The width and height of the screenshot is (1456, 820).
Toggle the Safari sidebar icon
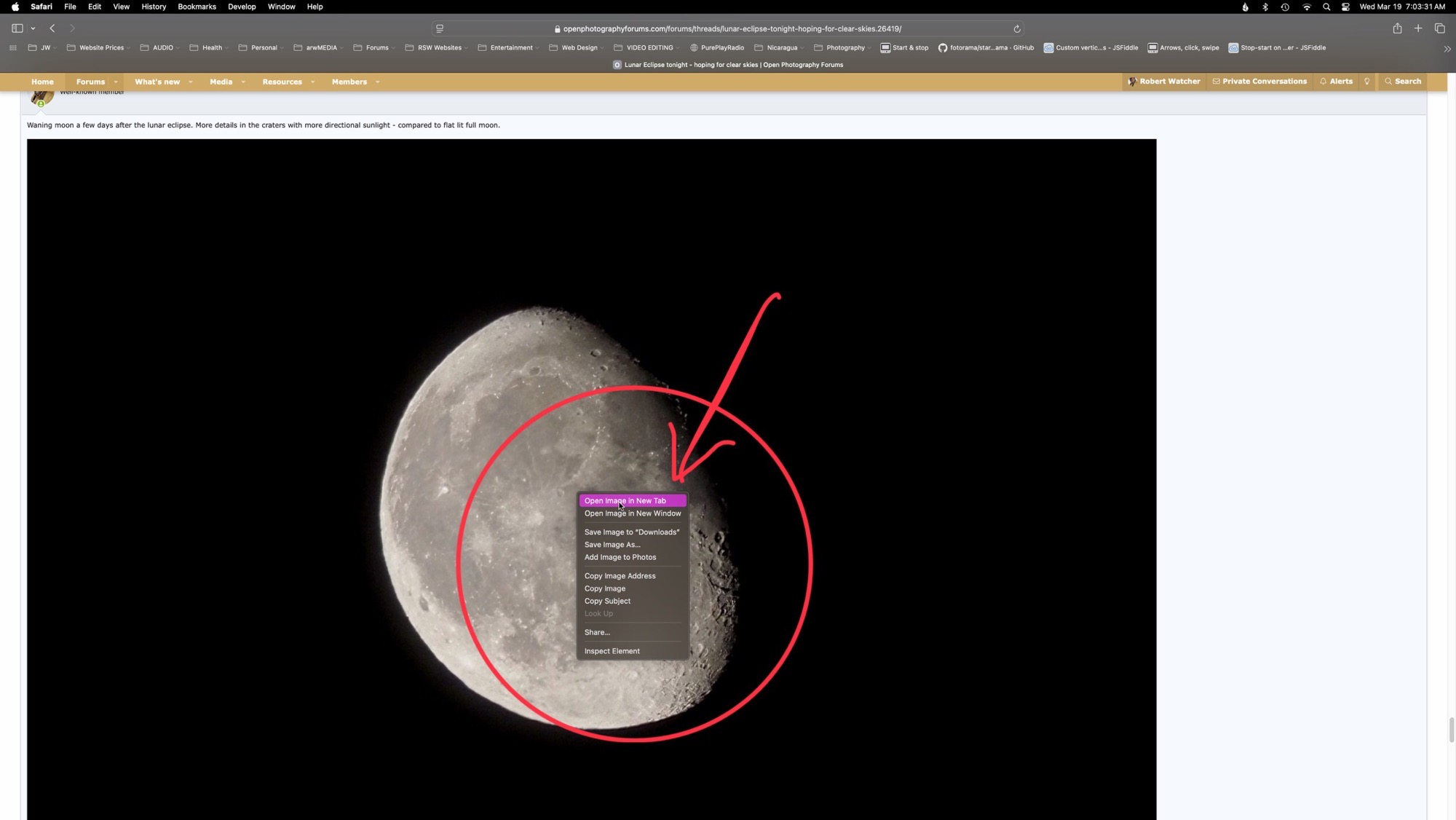[17, 28]
